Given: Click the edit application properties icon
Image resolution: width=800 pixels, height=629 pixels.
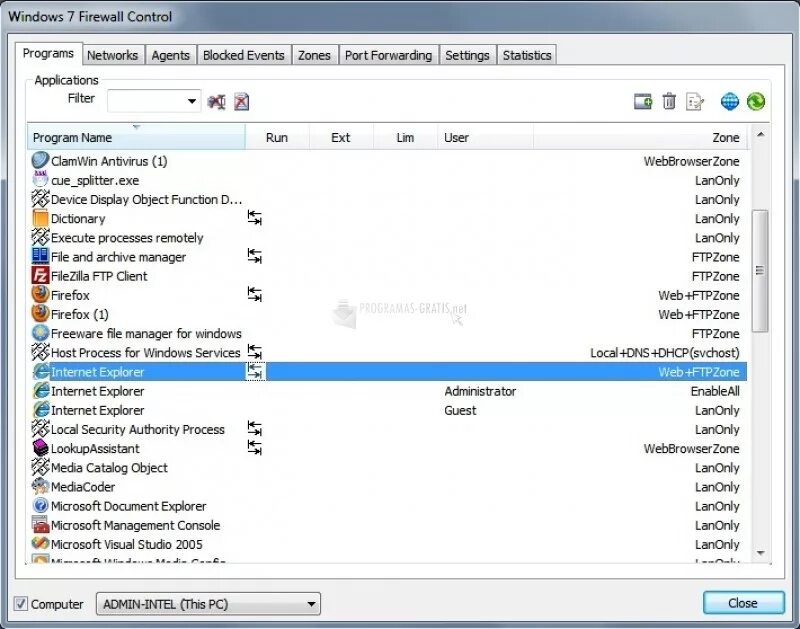Looking at the screenshot, I should click(x=695, y=102).
